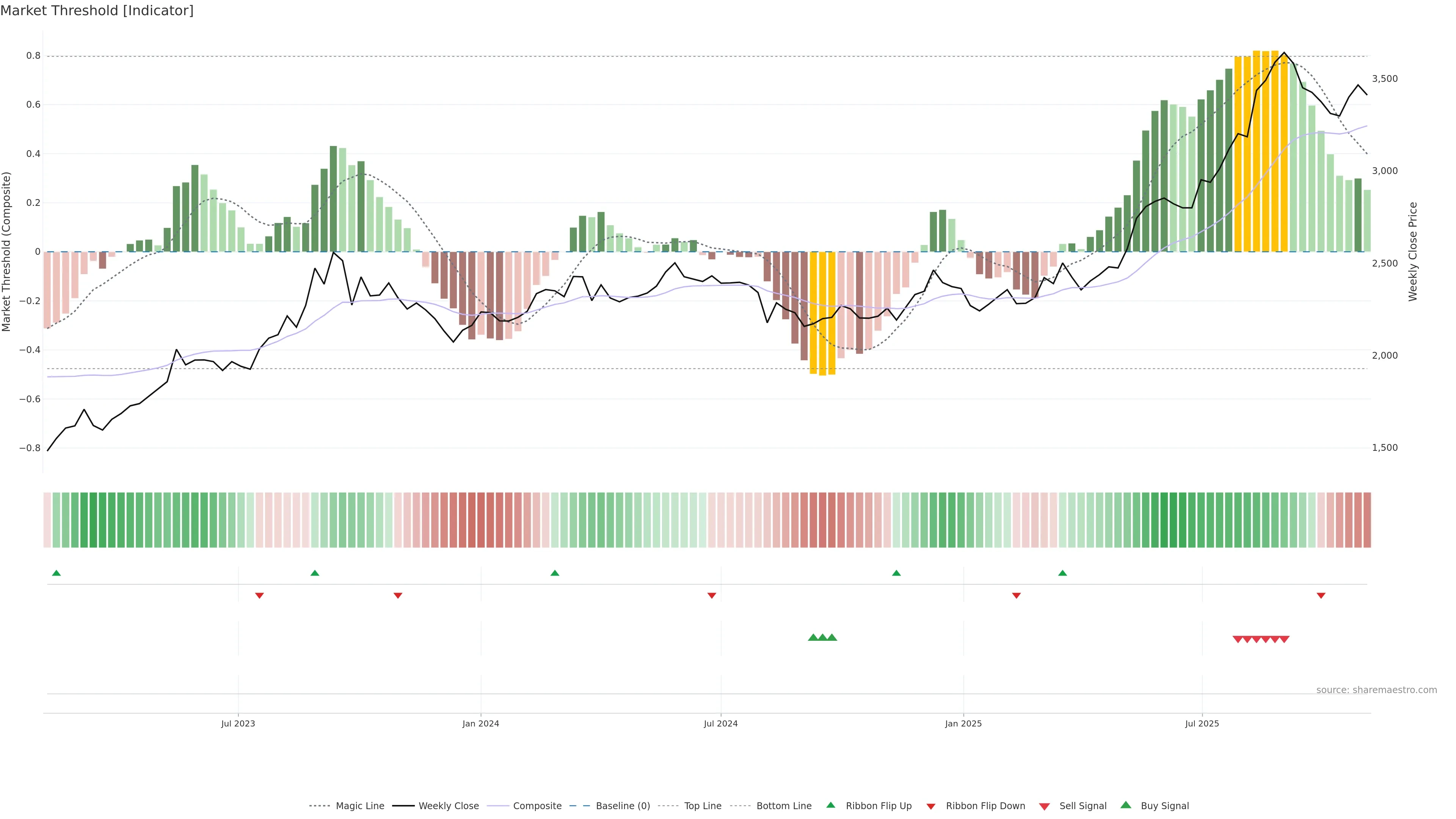Click the Buy Signal legend triangle
This screenshot has width=1456, height=819.
click(x=1126, y=805)
